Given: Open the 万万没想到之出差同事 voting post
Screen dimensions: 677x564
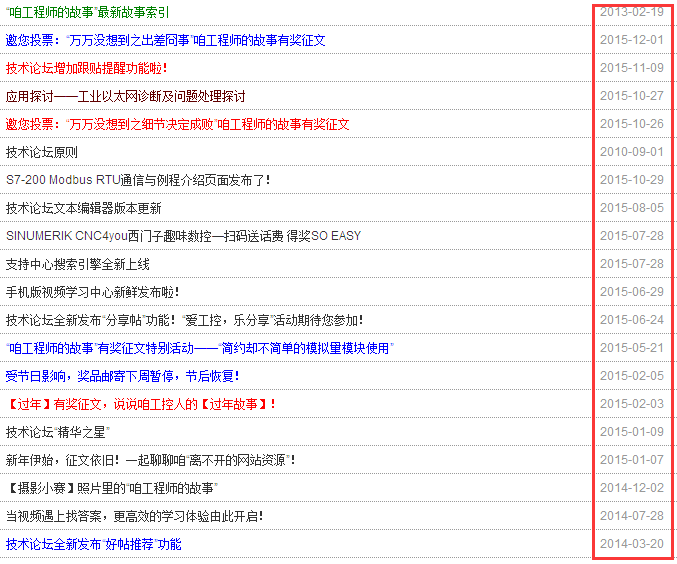Looking at the screenshot, I should click(x=165, y=40).
